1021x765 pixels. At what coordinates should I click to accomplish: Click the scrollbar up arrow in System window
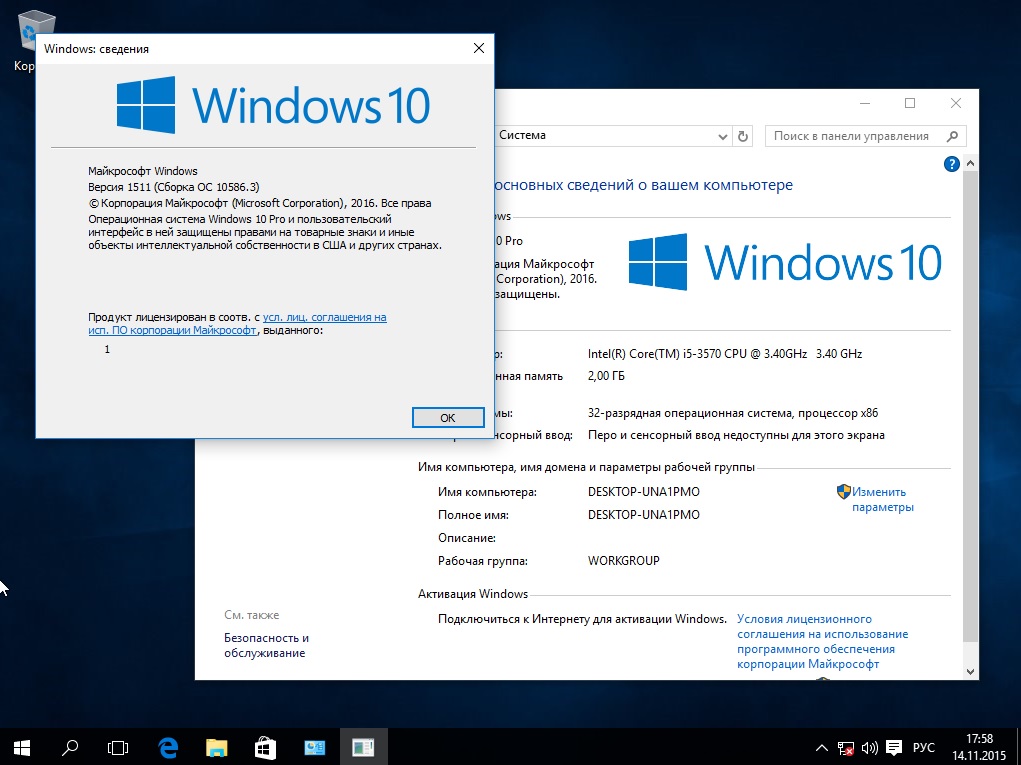tap(970, 163)
